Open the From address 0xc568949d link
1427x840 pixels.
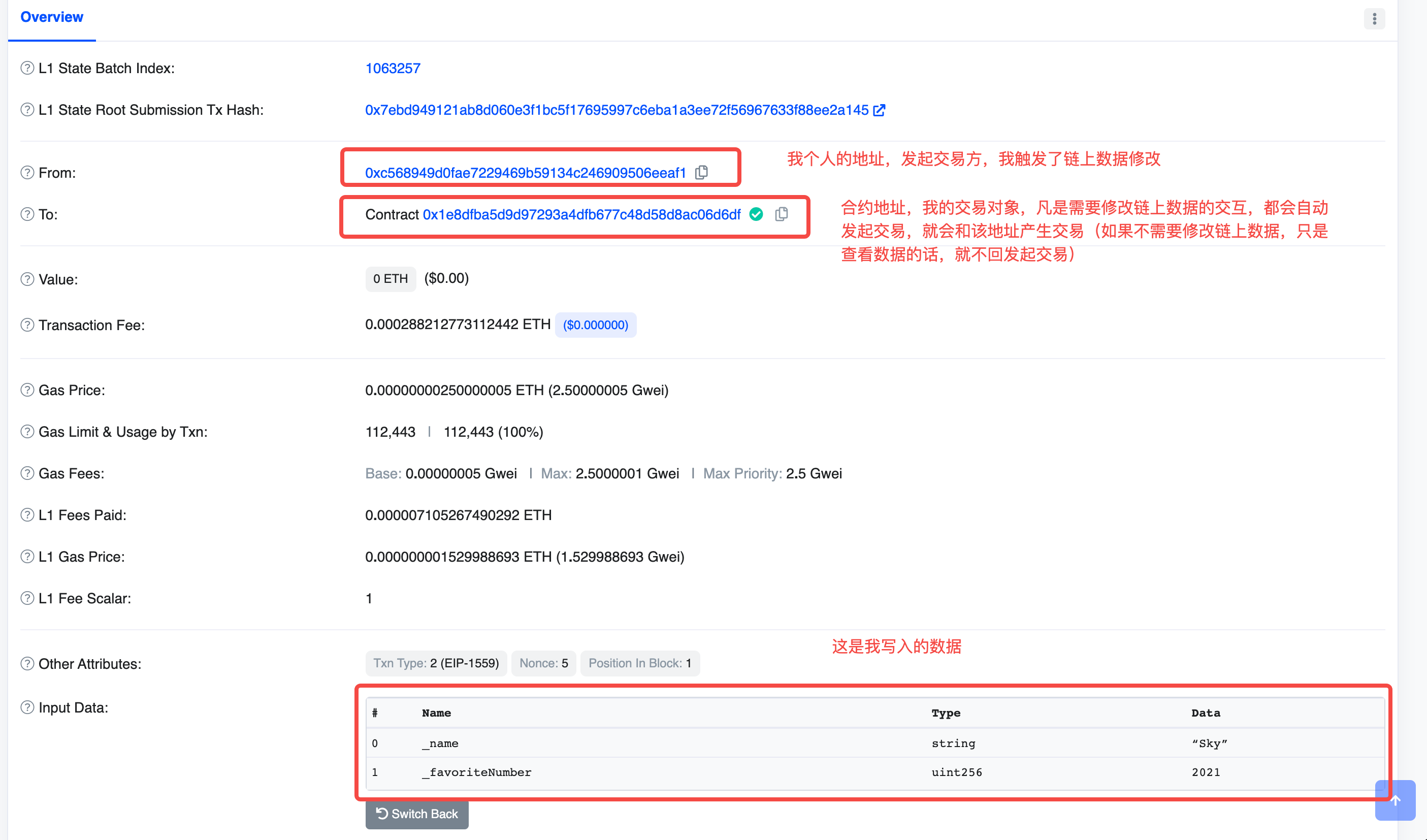(x=525, y=173)
